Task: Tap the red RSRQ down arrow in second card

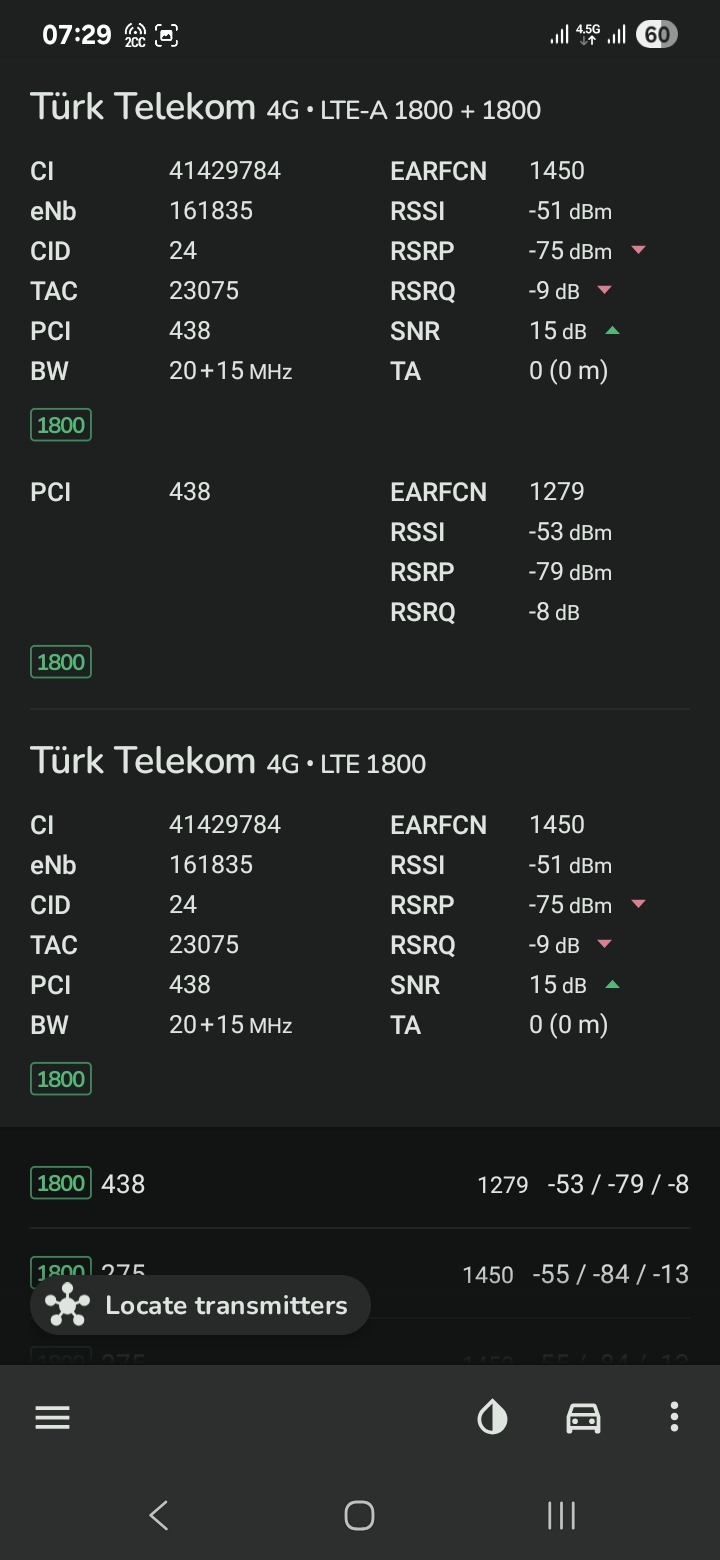Action: point(604,944)
